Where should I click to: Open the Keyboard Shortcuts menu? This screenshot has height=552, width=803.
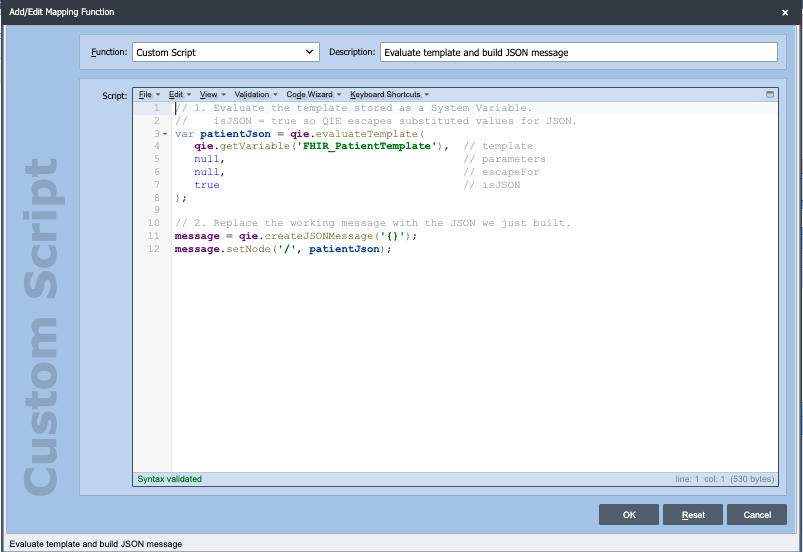[389, 94]
